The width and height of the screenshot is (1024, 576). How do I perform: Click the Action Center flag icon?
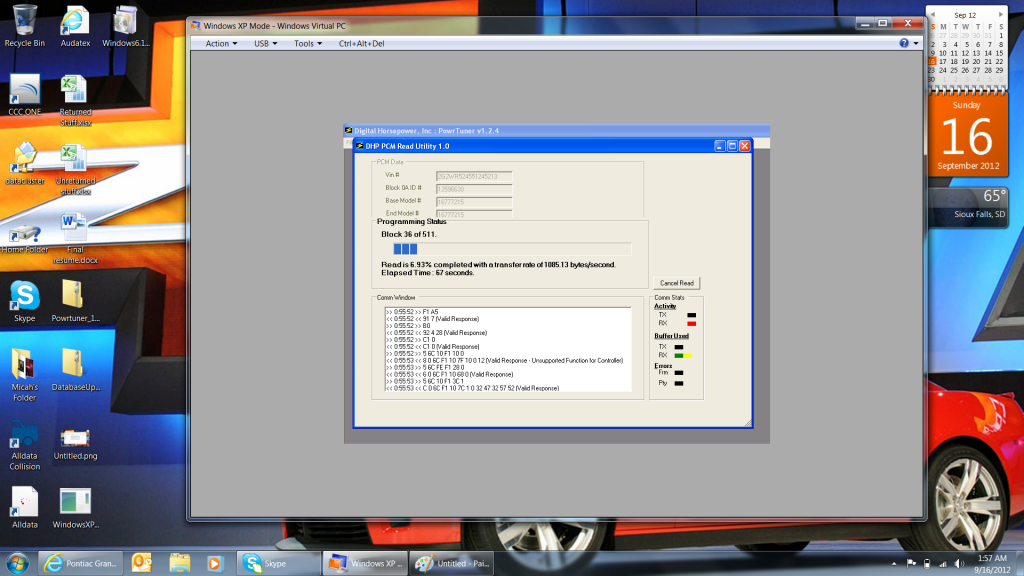[911, 564]
